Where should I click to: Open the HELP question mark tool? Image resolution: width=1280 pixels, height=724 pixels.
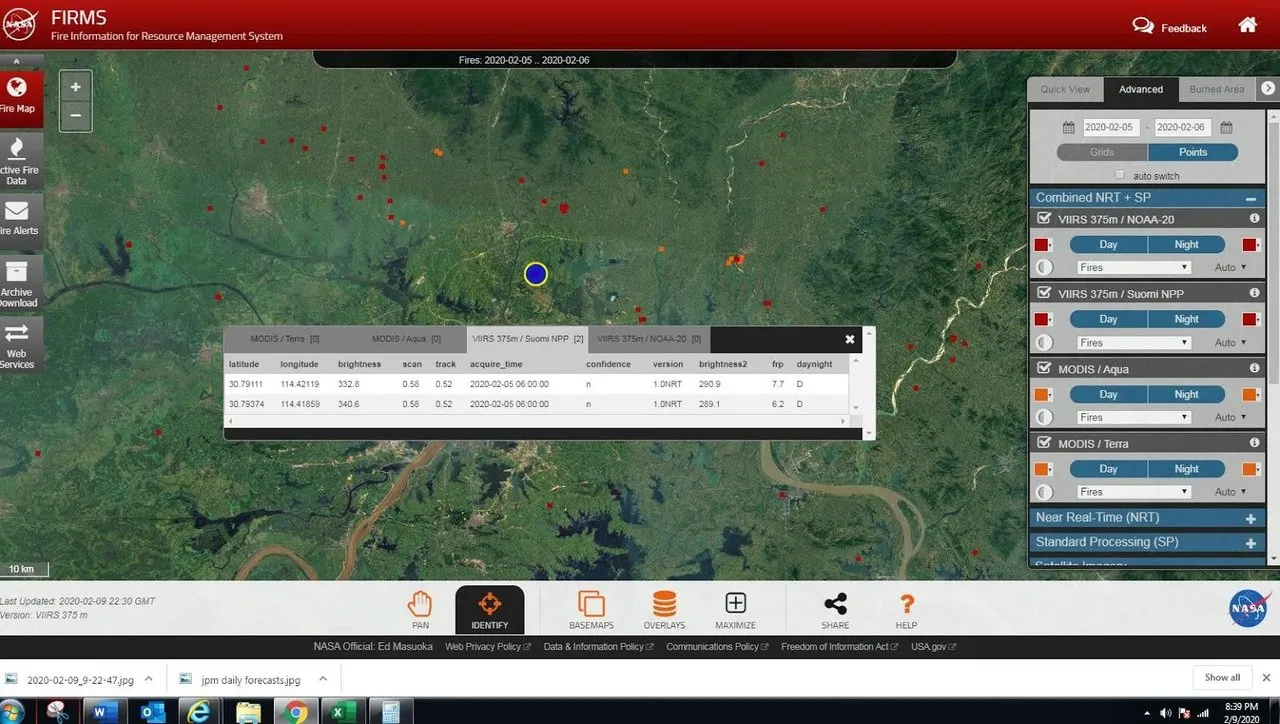tap(906, 610)
